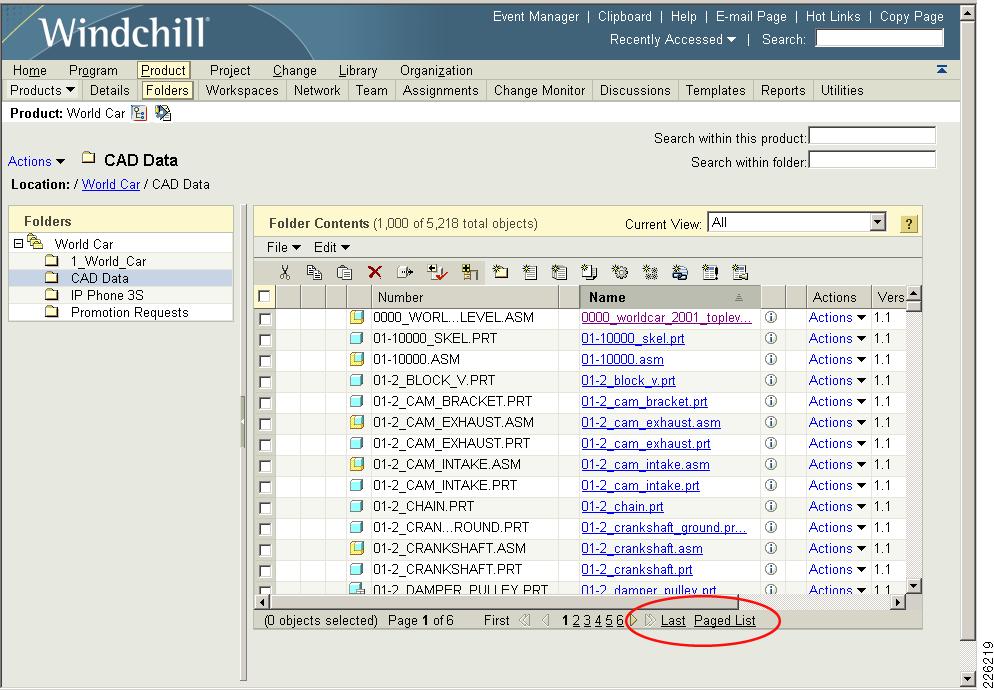994x690 pixels.
Task: Select the 01-2_CAM_EXHAUST.ASM row checkbox
Action: click(x=265, y=423)
